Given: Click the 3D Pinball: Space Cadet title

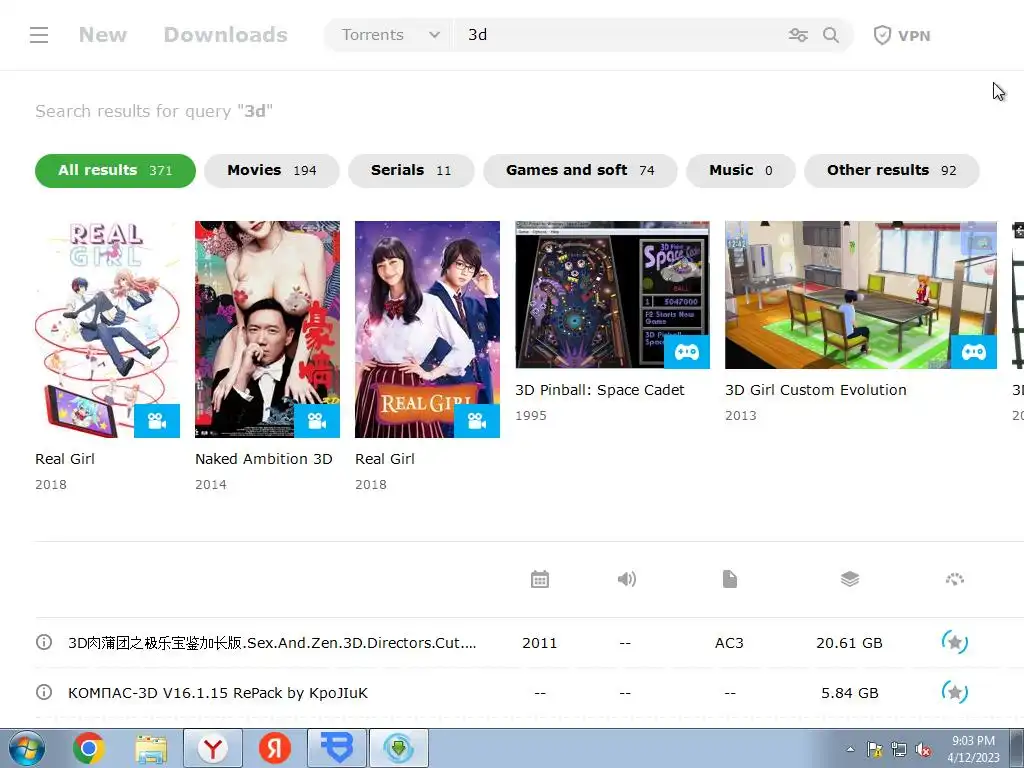Looking at the screenshot, I should click(600, 390).
